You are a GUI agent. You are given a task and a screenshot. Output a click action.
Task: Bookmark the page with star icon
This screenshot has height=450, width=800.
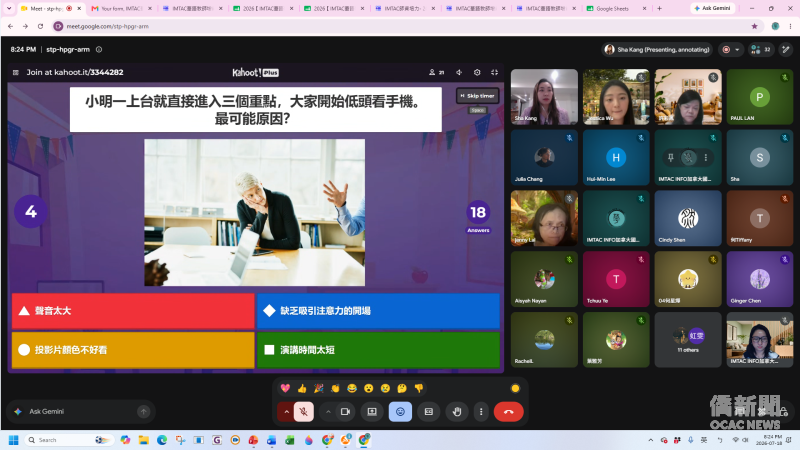(x=754, y=26)
